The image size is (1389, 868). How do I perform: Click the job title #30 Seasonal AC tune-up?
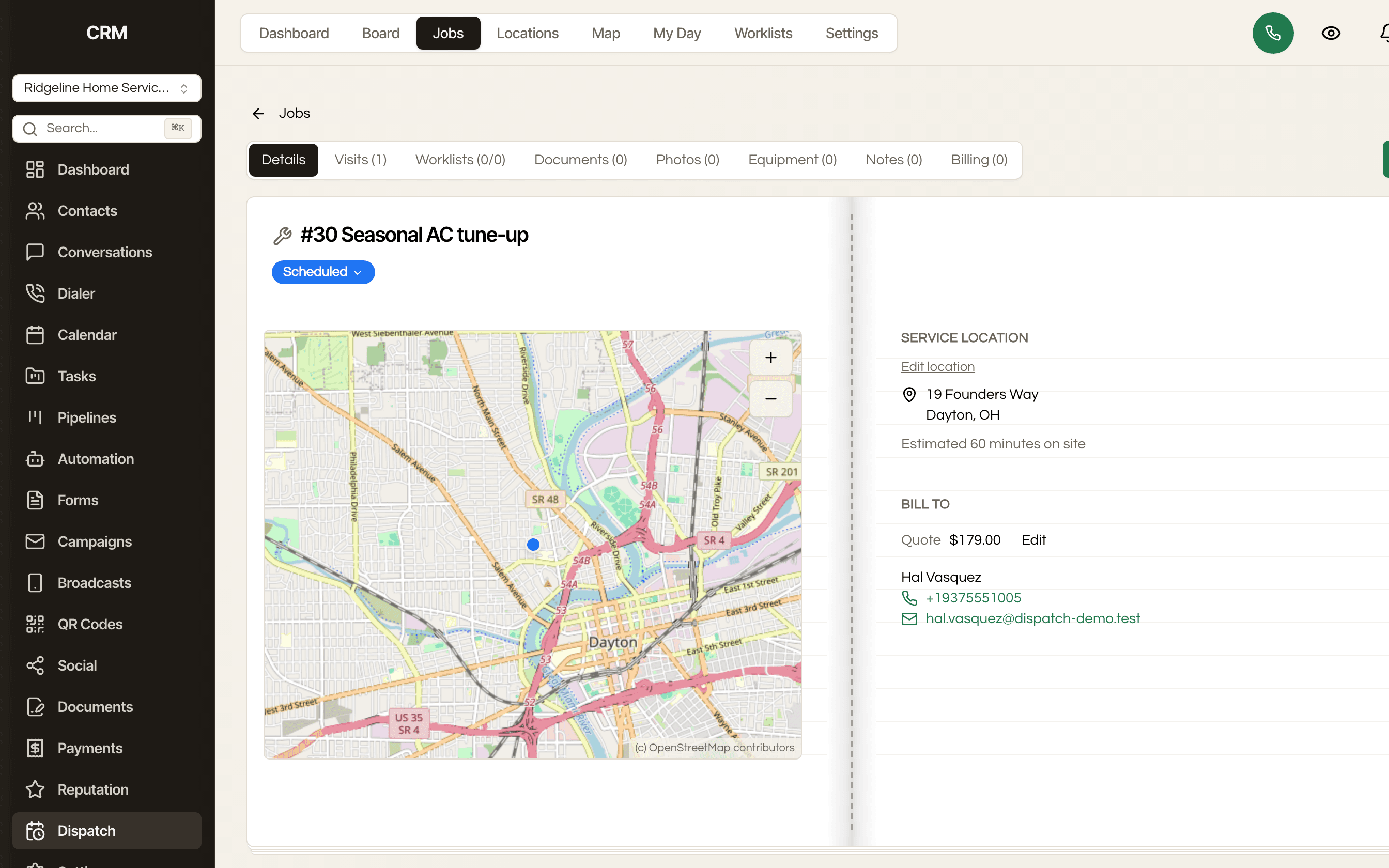click(414, 236)
